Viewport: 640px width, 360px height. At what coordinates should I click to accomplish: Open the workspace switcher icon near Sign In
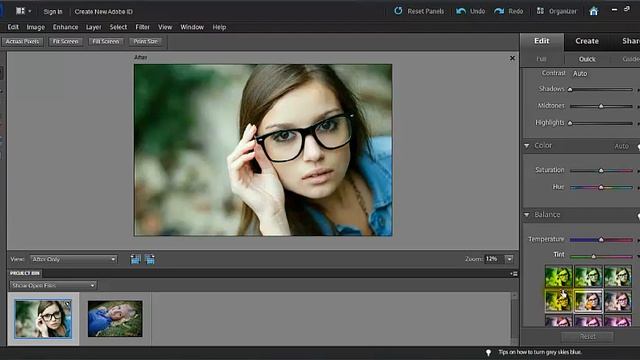tap(20, 11)
